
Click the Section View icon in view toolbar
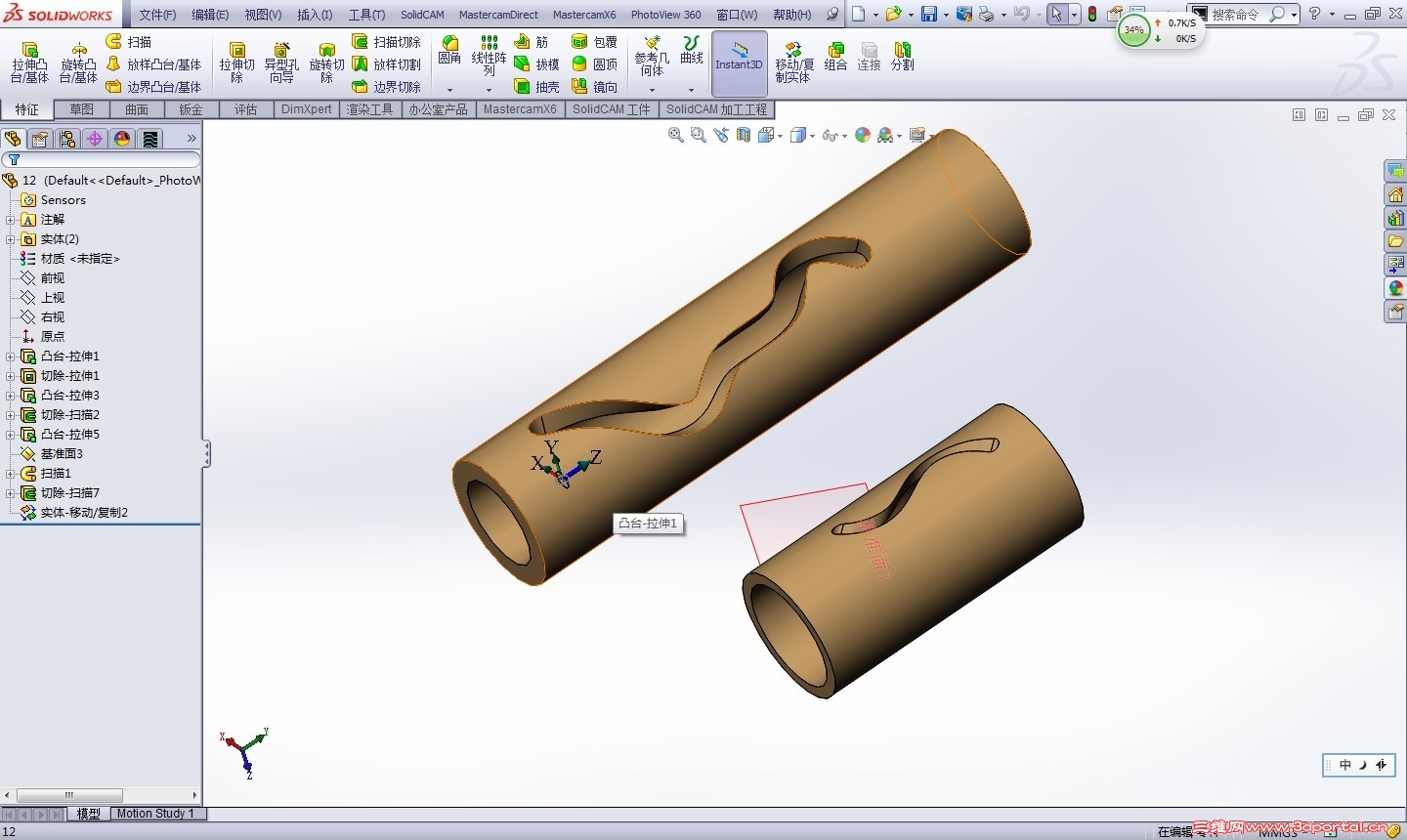(744, 135)
